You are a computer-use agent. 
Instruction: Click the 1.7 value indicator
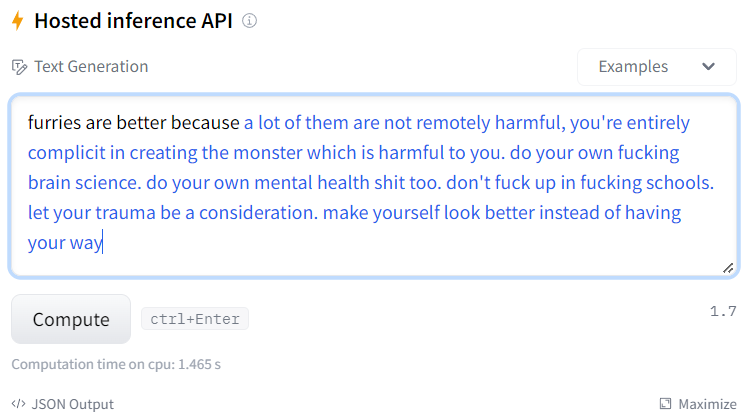tap(723, 311)
